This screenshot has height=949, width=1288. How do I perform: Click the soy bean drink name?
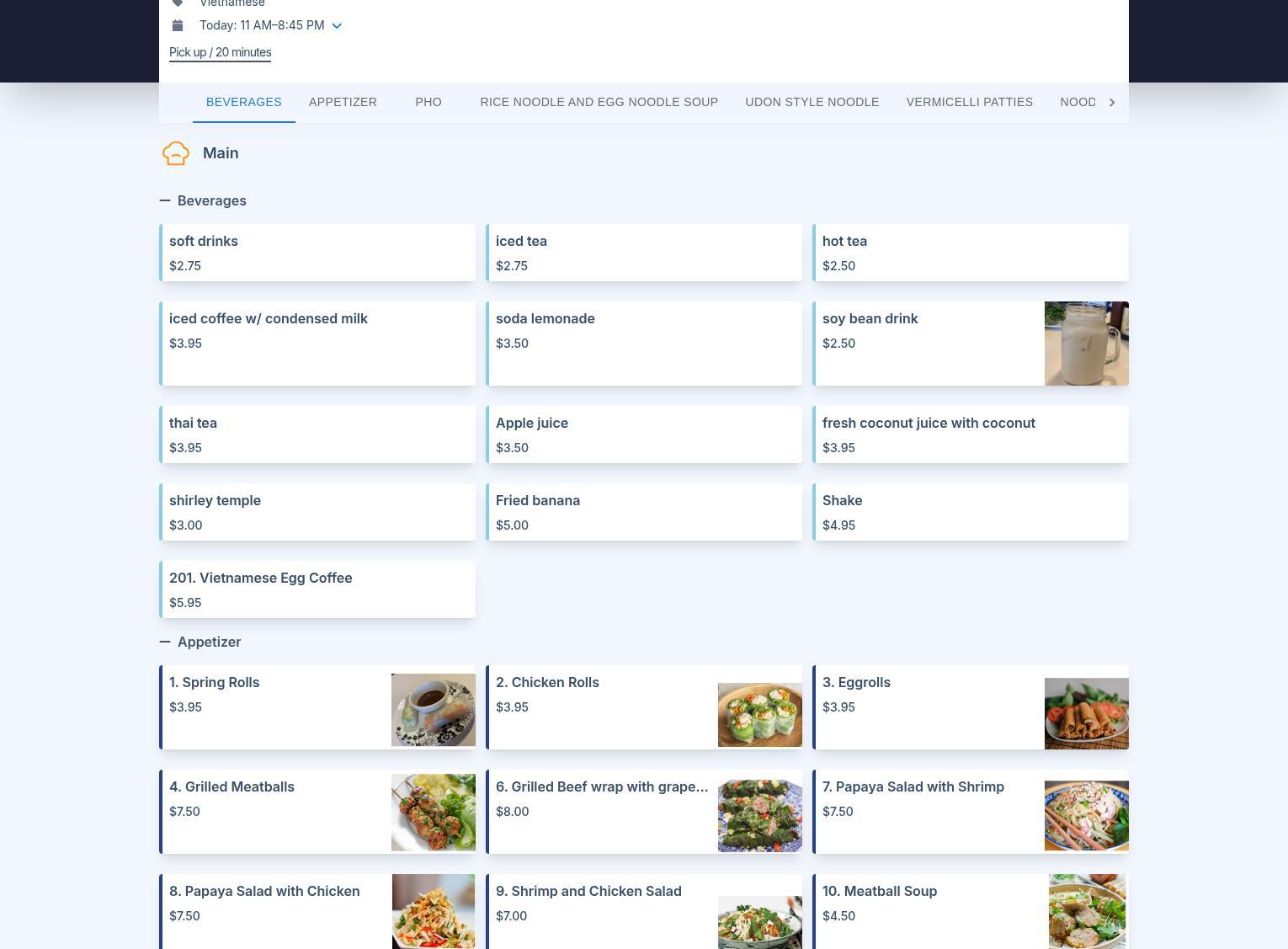click(870, 318)
